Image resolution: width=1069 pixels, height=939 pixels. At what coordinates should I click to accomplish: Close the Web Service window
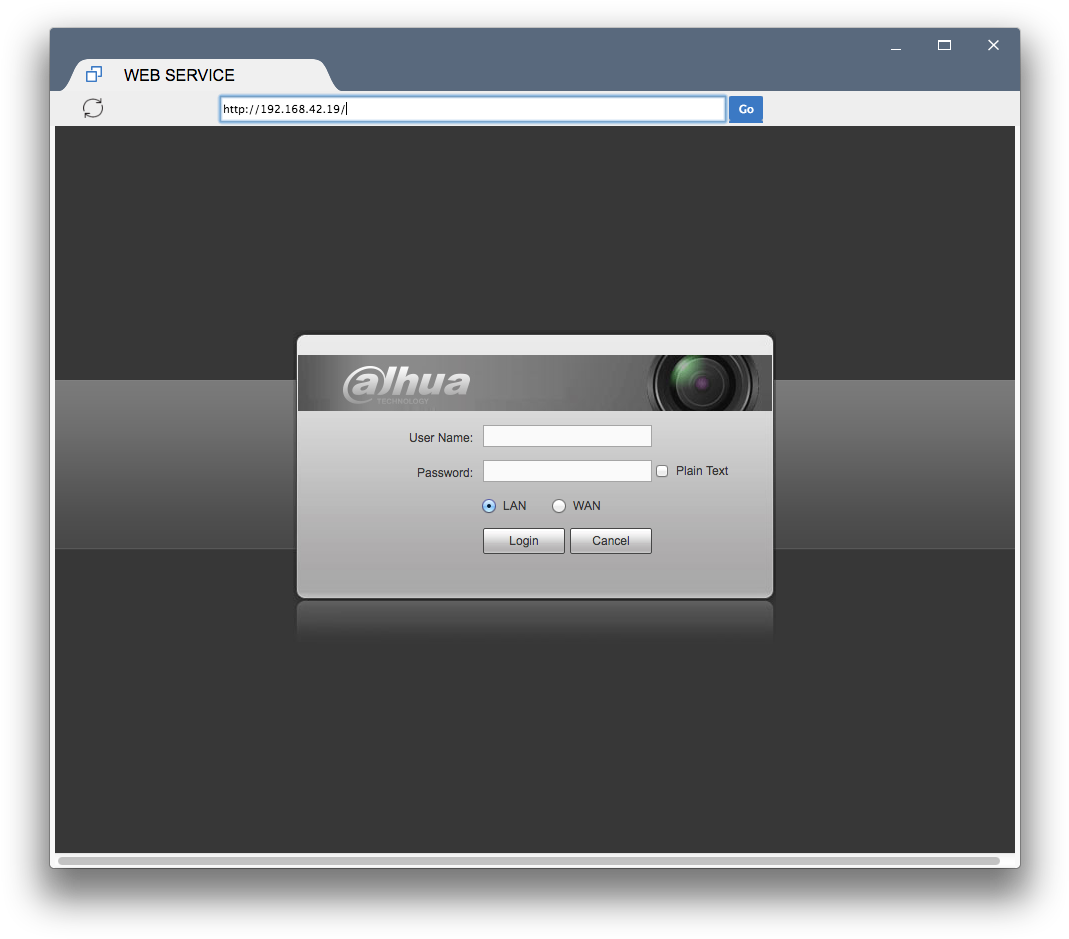click(x=993, y=45)
